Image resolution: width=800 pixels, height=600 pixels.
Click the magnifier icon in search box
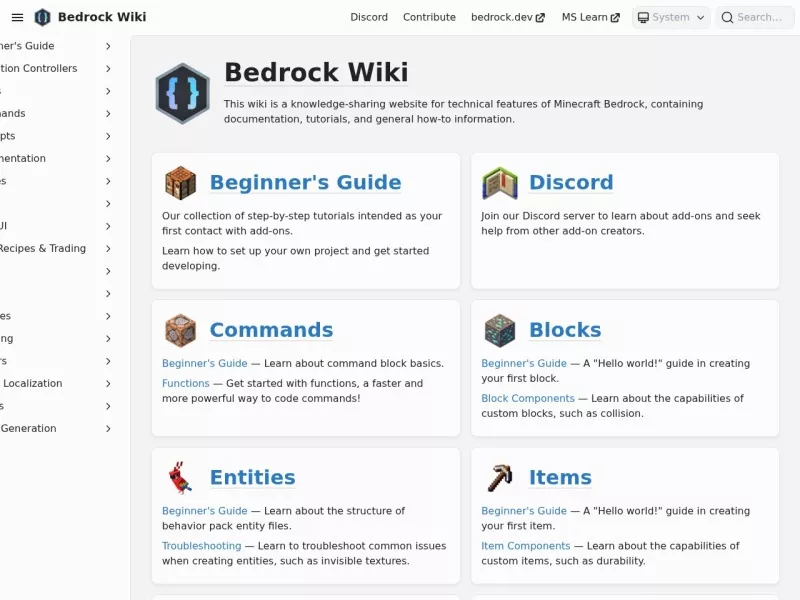tap(728, 18)
